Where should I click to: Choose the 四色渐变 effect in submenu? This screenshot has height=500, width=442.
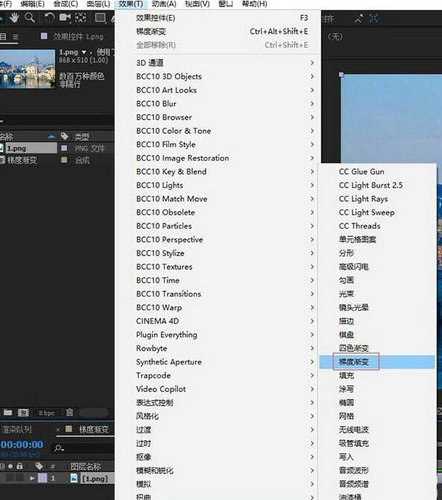pyautogui.click(x=378, y=348)
